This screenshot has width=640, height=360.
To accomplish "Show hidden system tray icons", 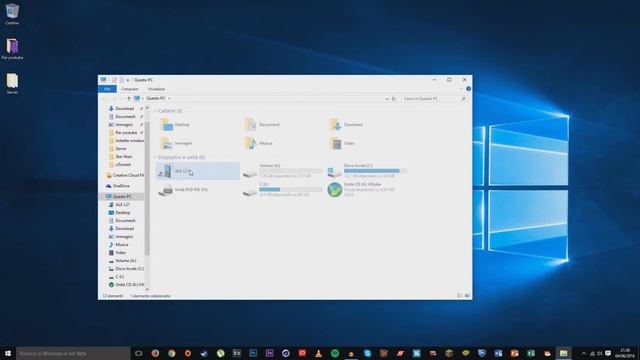I will [x=584, y=353].
